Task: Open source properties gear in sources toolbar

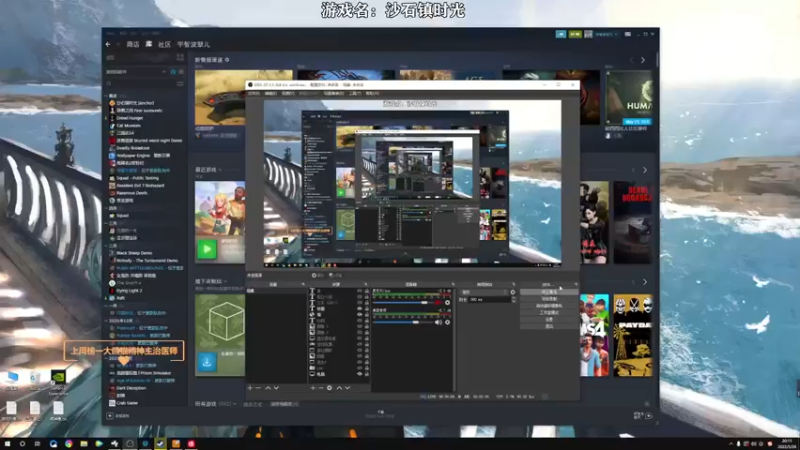Action: point(330,388)
